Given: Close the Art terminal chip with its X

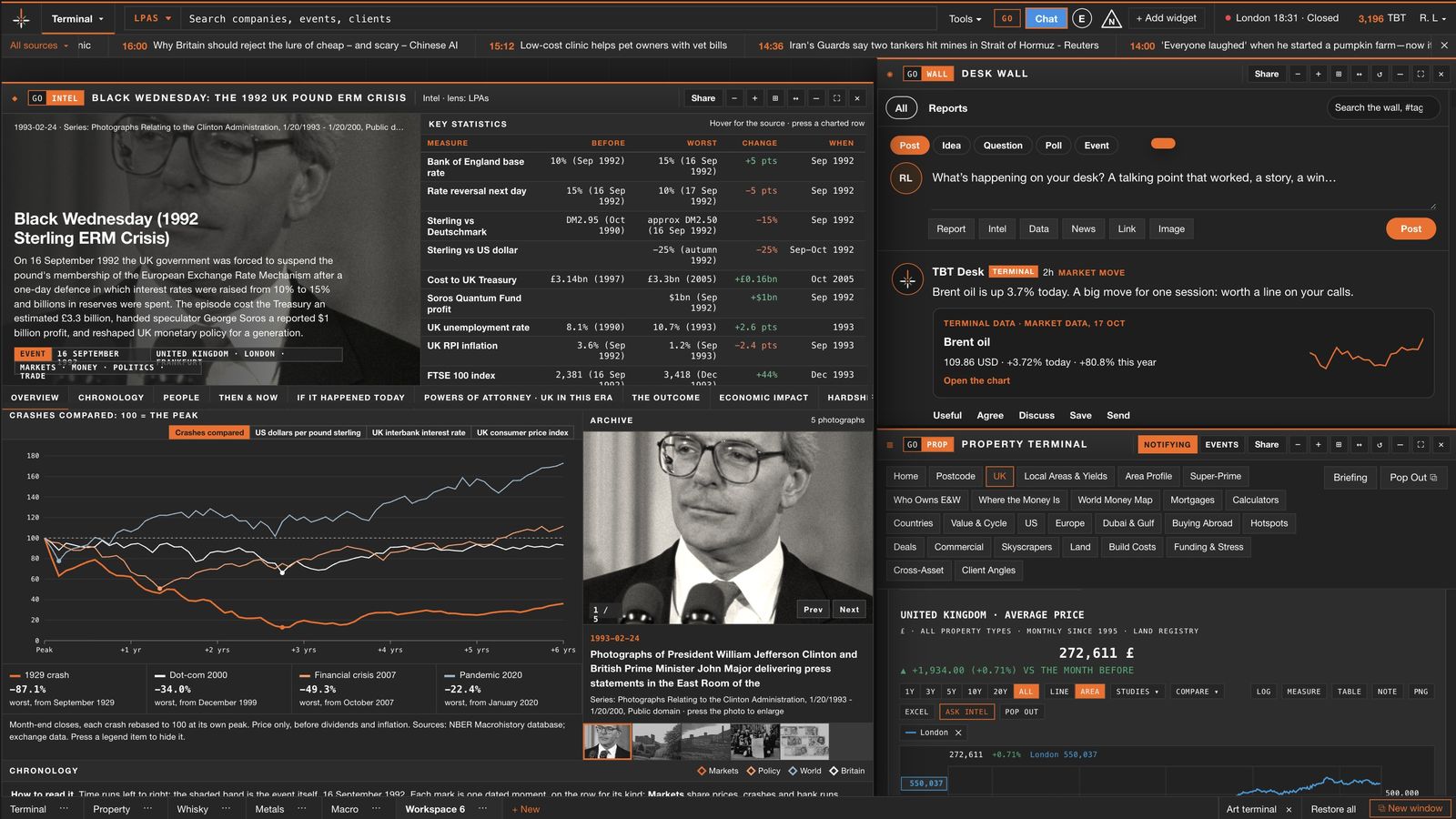Looking at the screenshot, I should pos(1289,809).
